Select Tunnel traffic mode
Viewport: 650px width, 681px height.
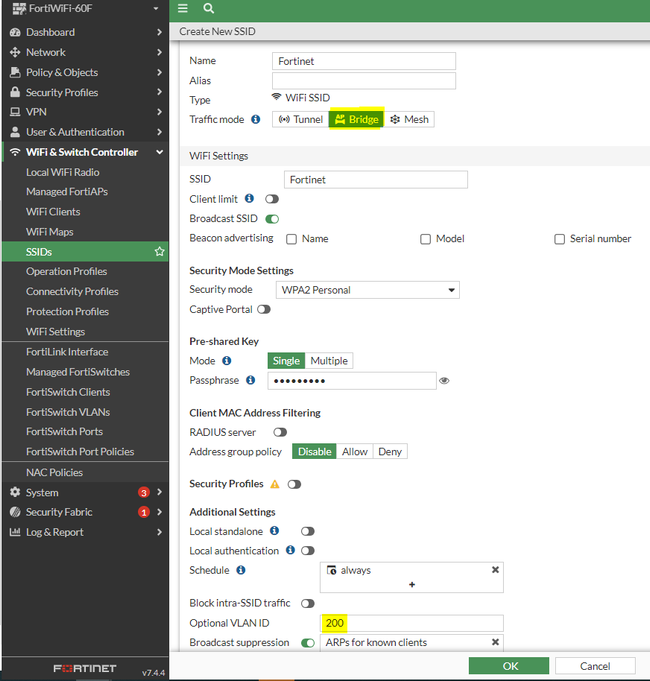click(300, 119)
